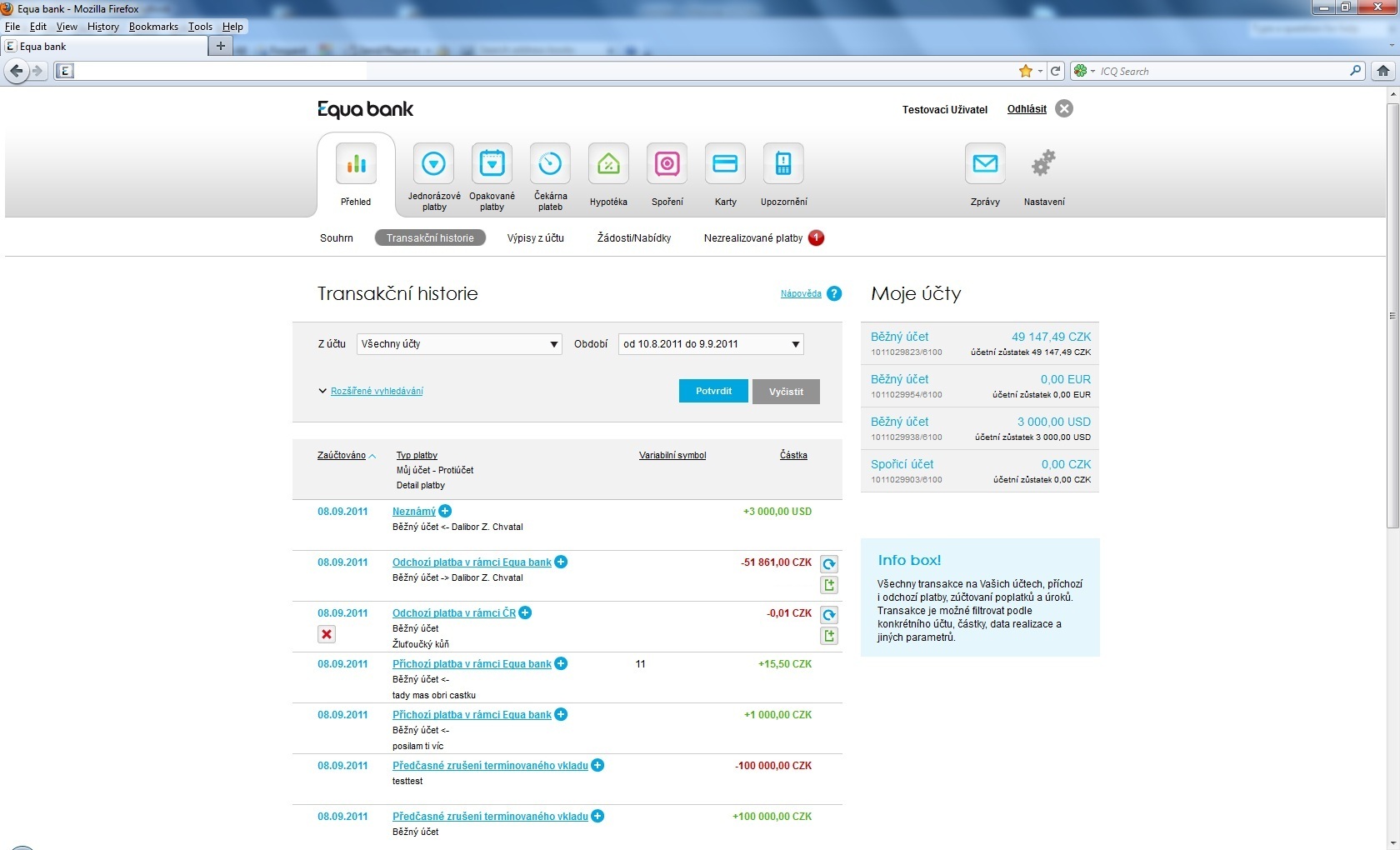1400x850 pixels.
Task: Open Čekárna plateb clock icon
Action: coord(550,163)
